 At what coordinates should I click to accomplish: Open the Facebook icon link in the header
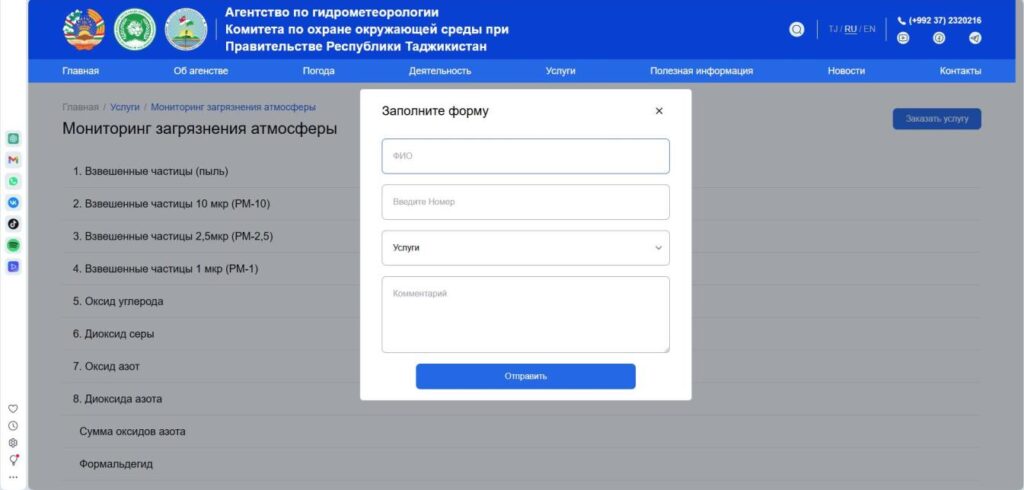[939, 38]
